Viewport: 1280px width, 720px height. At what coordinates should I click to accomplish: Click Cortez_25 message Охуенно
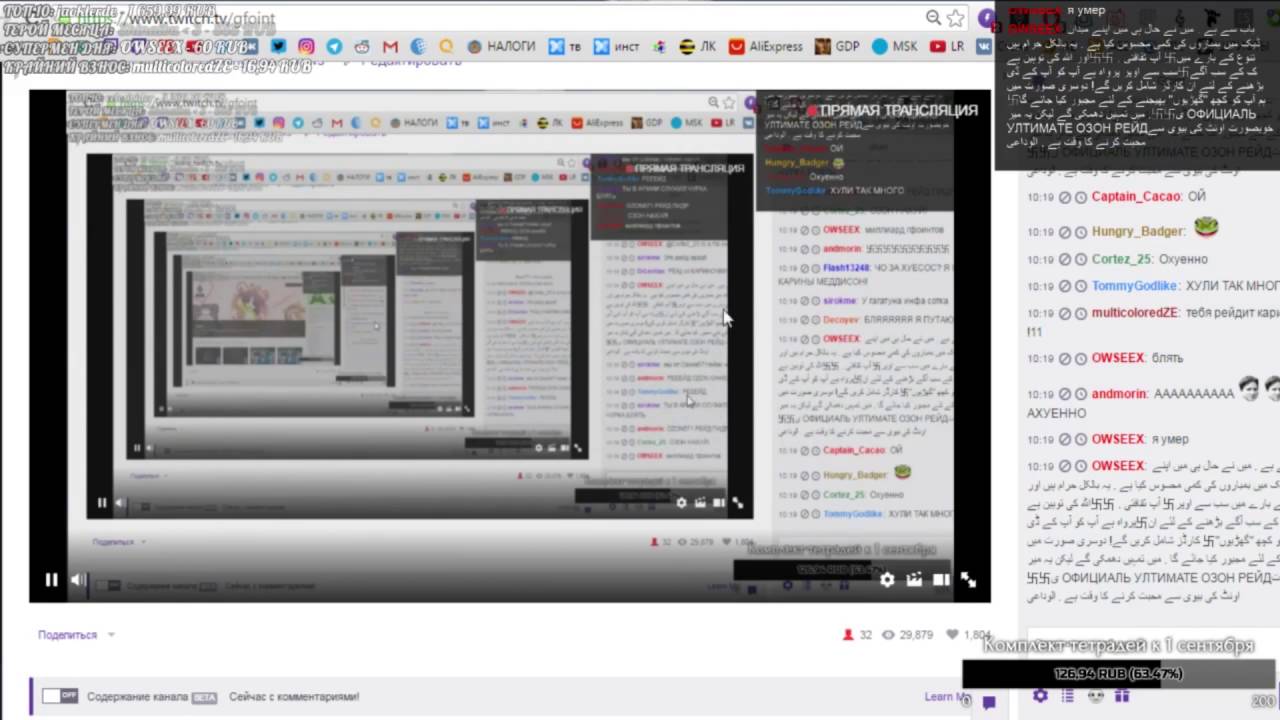tap(1183, 259)
